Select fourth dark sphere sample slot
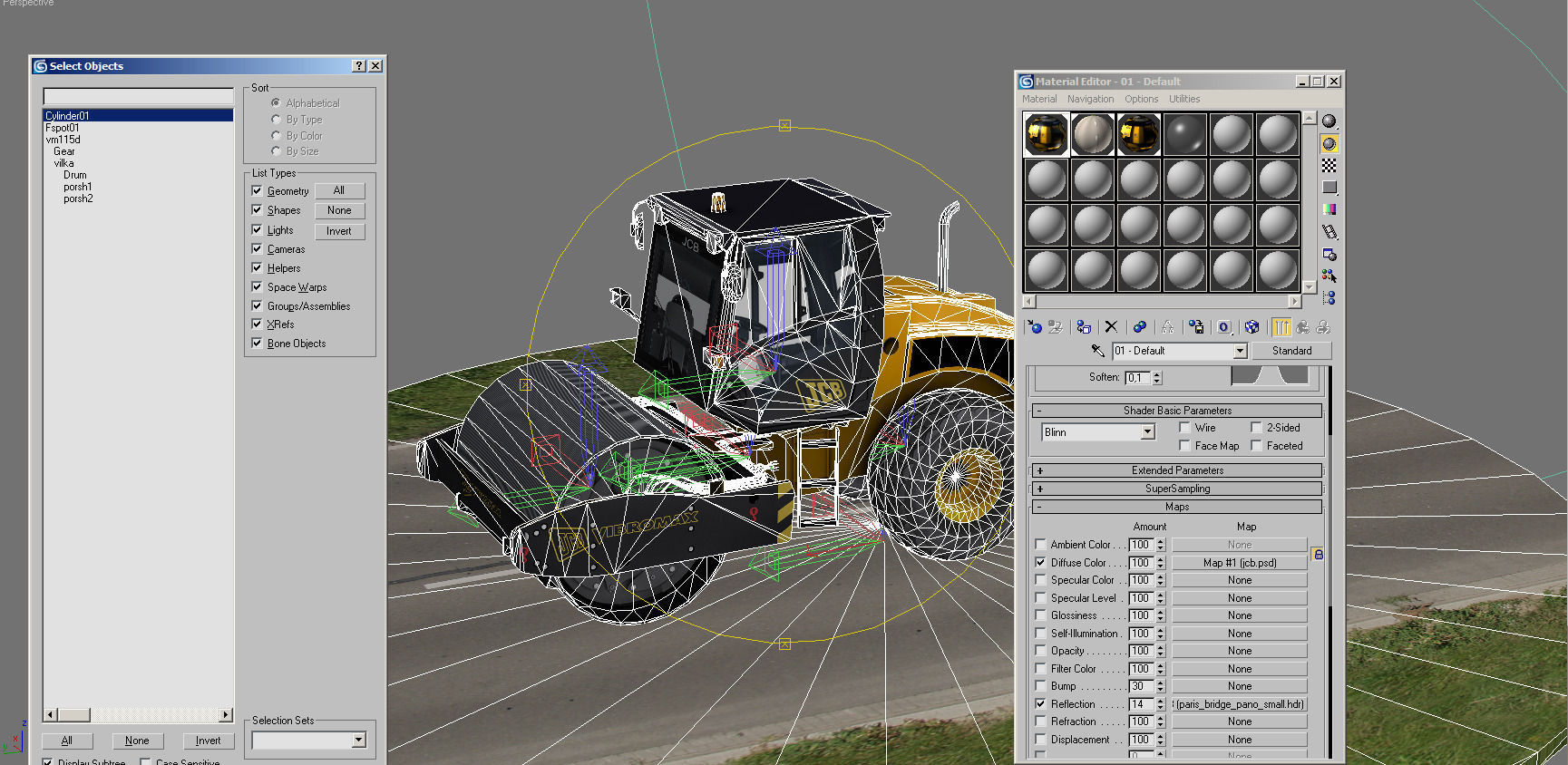1568x765 pixels. (x=1184, y=134)
